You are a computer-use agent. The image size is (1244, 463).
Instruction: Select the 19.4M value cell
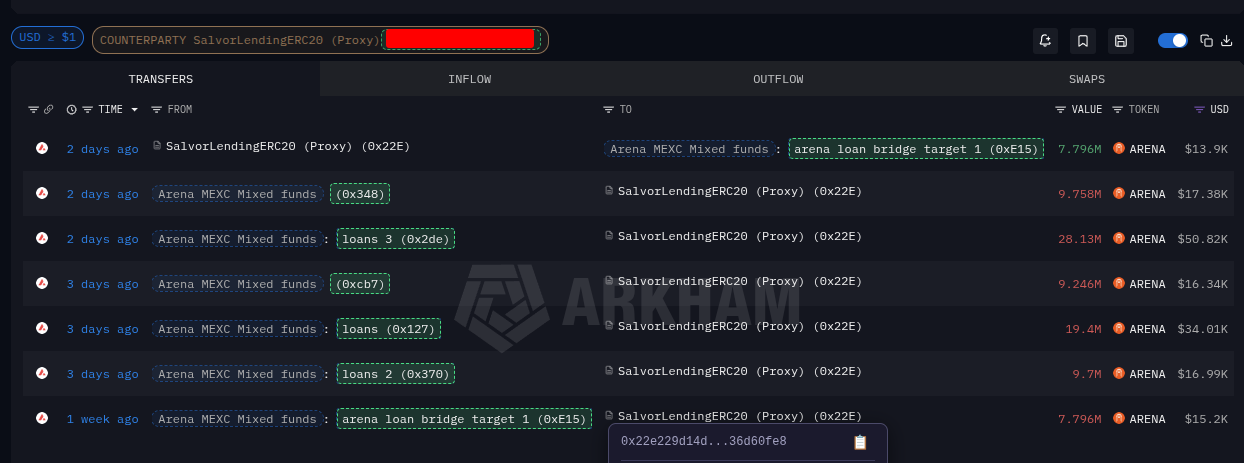point(1083,329)
